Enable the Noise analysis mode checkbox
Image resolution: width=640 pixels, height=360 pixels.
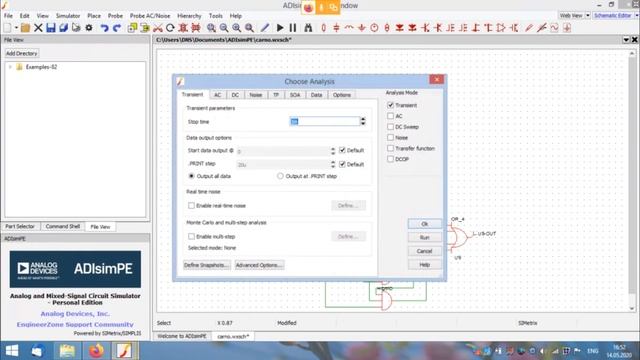coord(391,138)
